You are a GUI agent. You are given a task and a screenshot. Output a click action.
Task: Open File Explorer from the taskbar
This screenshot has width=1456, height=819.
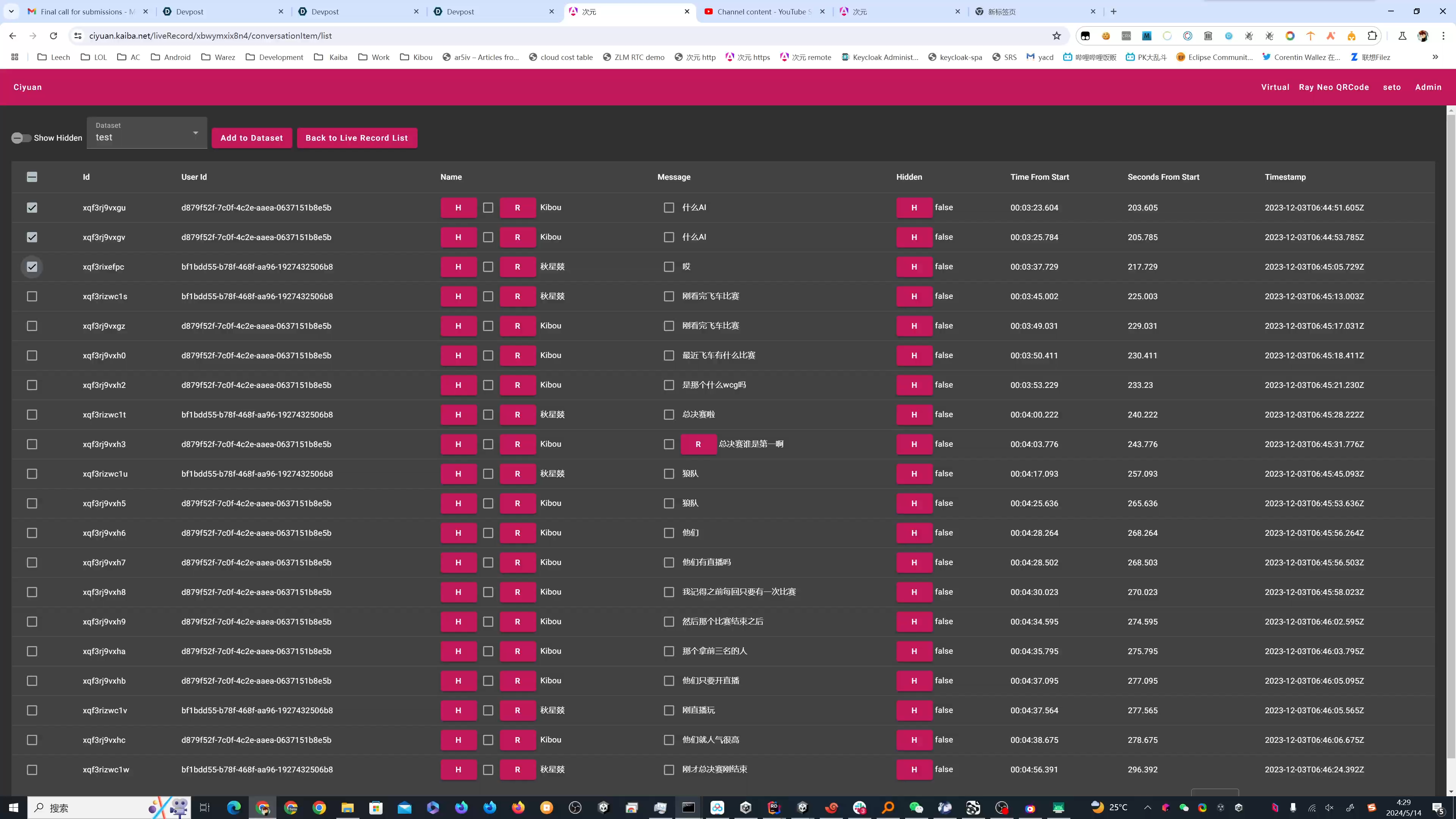pos(347,807)
